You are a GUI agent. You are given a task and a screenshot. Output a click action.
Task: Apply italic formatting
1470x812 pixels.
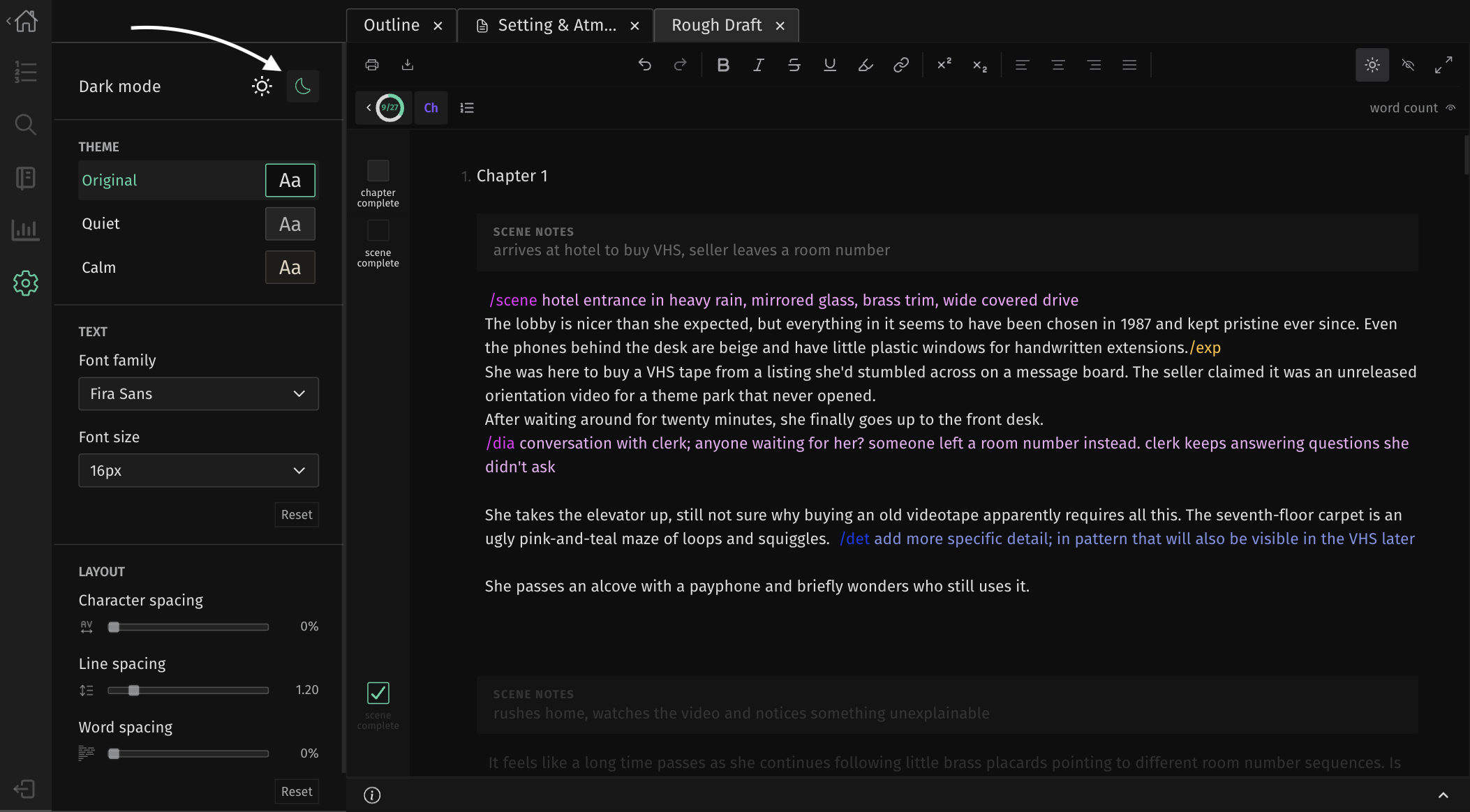click(x=759, y=65)
